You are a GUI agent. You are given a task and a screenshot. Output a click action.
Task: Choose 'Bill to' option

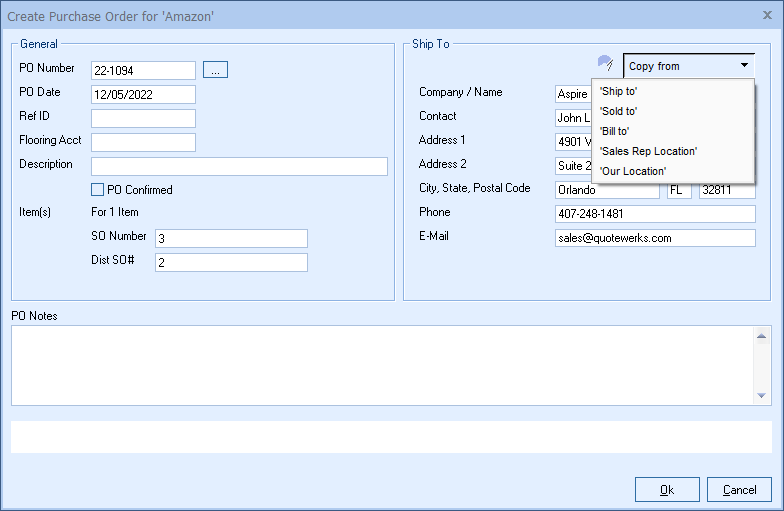point(614,131)
